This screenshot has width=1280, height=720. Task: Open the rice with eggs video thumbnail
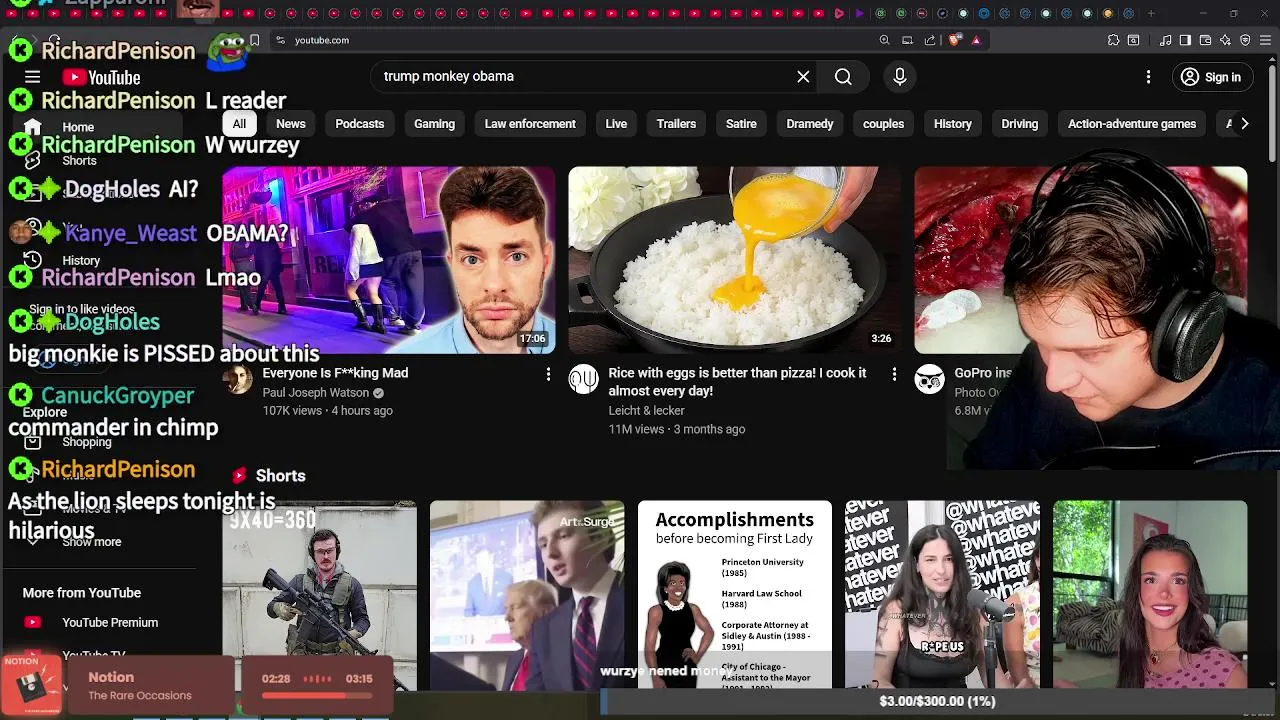tap(734, 260)
